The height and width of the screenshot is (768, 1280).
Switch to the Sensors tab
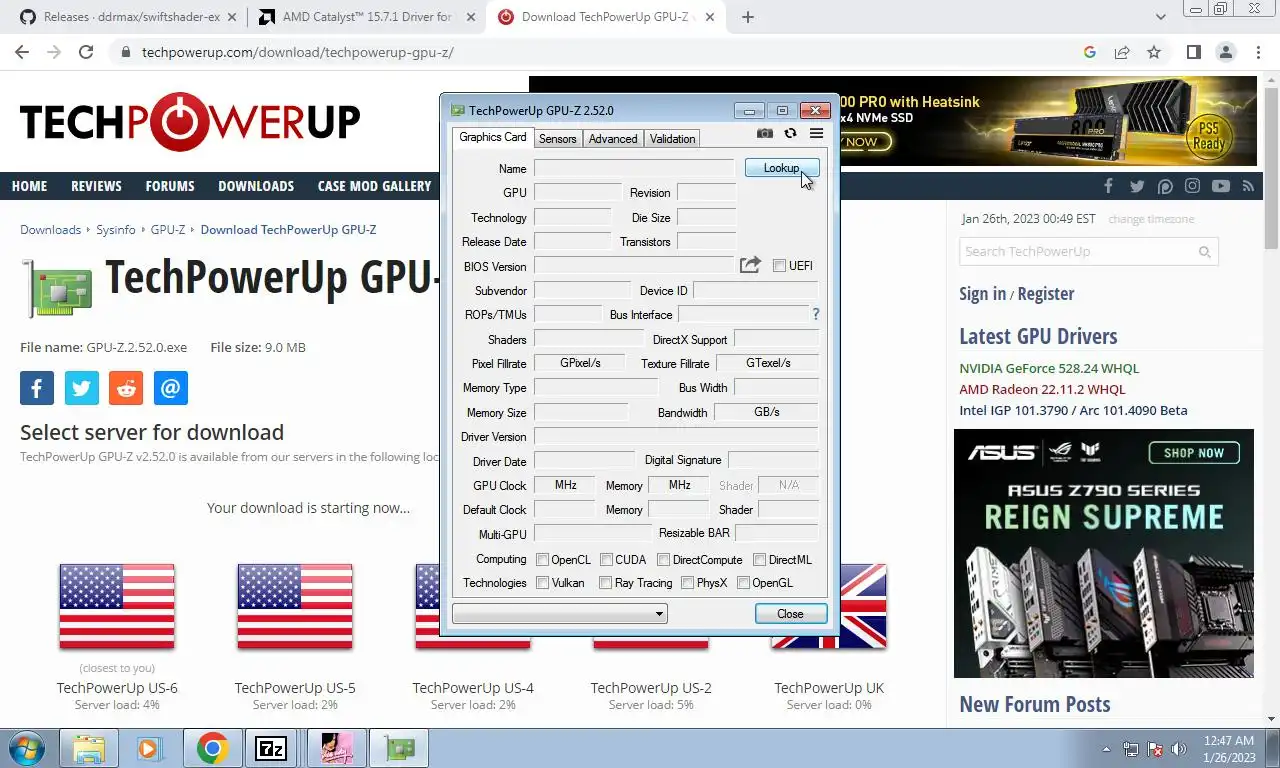click(558, 139)
